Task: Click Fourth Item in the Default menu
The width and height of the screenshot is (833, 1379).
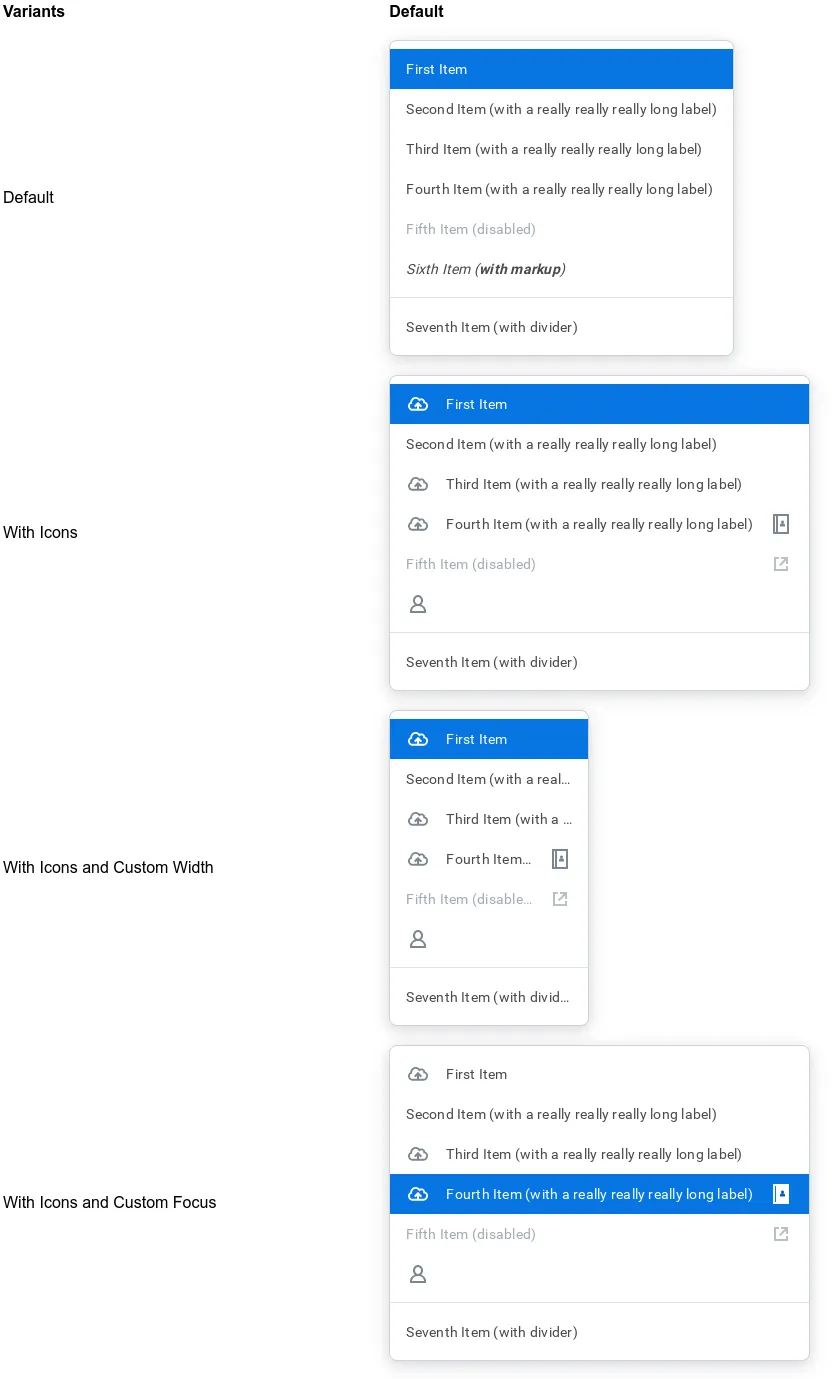Action: pyautogui.click(x=561, y=189)
